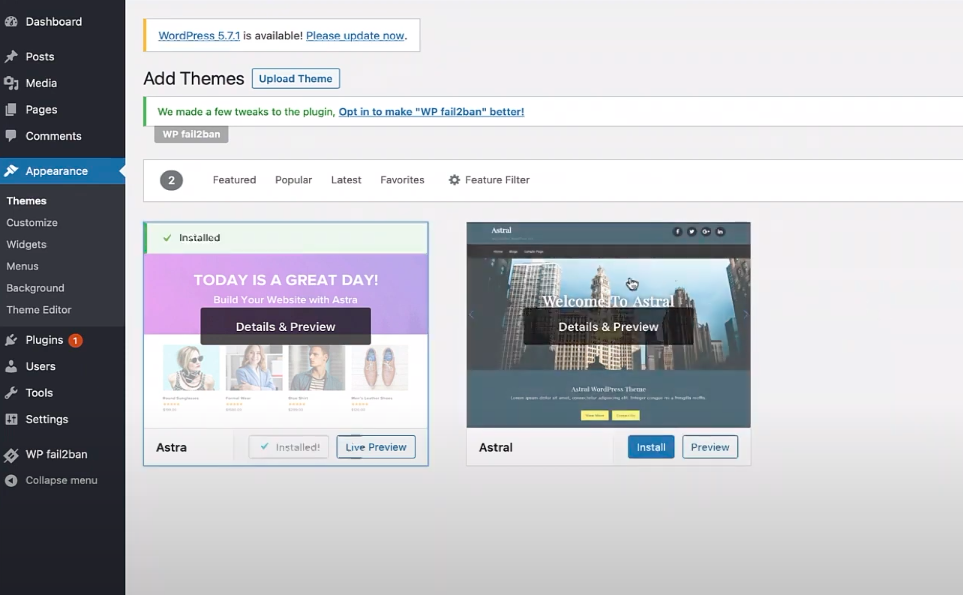Click Live Preview for Astra theme
This screenshot has width=963, height=595.
(x=376, y=447)
